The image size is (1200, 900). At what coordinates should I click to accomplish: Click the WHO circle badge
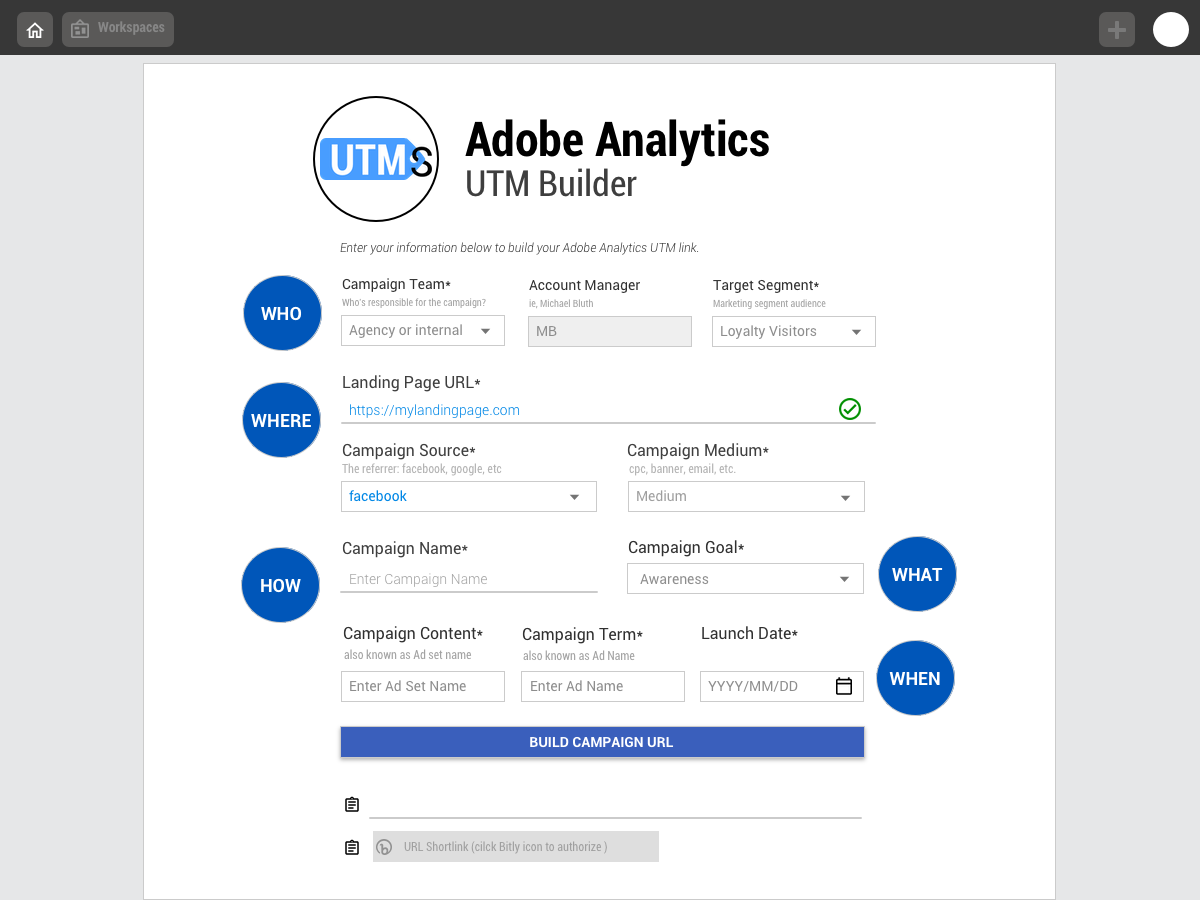click(282, 313)
